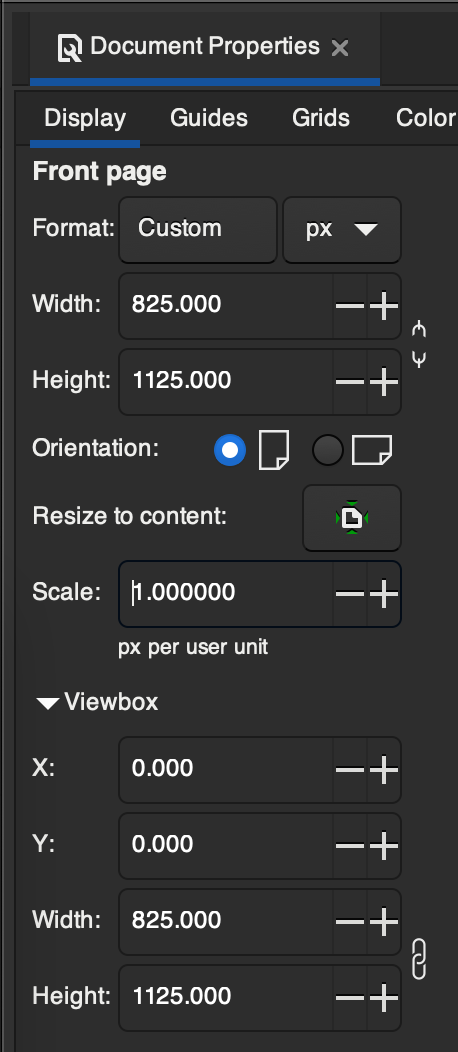The height and width of the screenshot is (1052, 458).
Task: Open the Custom format dropdown
Action: pos(198,229)
